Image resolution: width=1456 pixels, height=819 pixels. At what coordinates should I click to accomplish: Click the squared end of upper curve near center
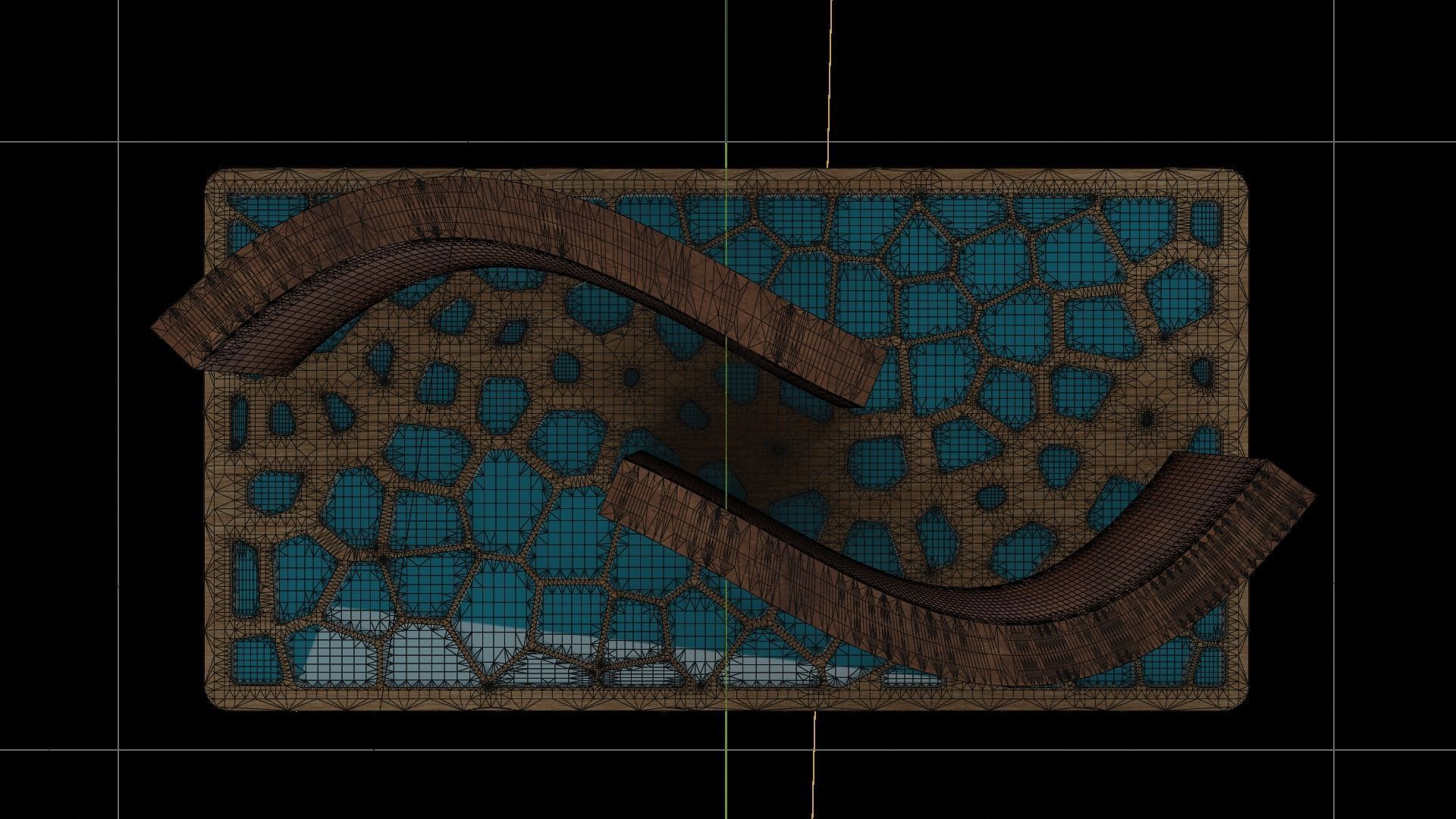pos(872,375)
